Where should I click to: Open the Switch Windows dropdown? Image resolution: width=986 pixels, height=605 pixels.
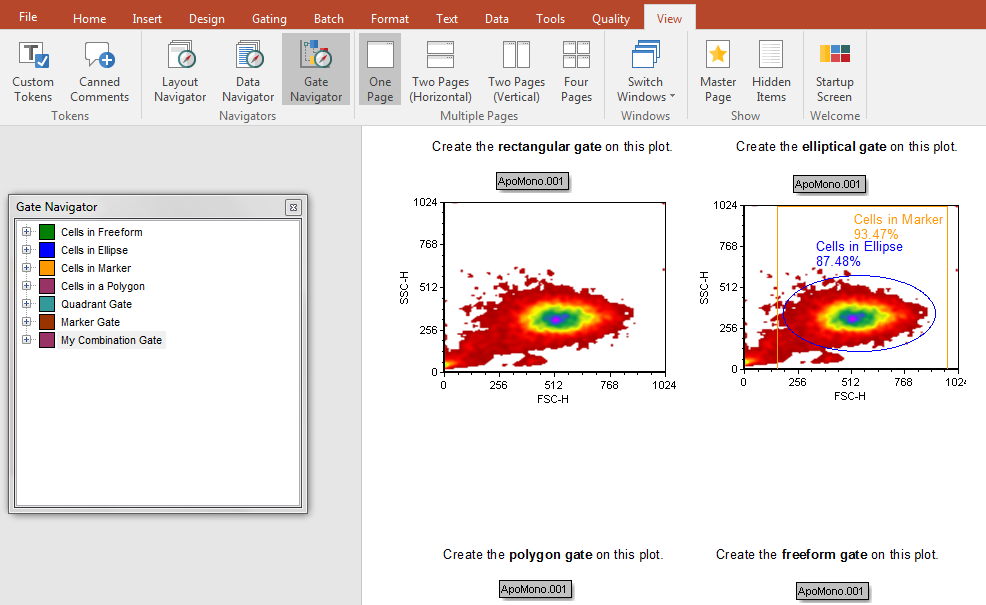click(x=645, y=72)
